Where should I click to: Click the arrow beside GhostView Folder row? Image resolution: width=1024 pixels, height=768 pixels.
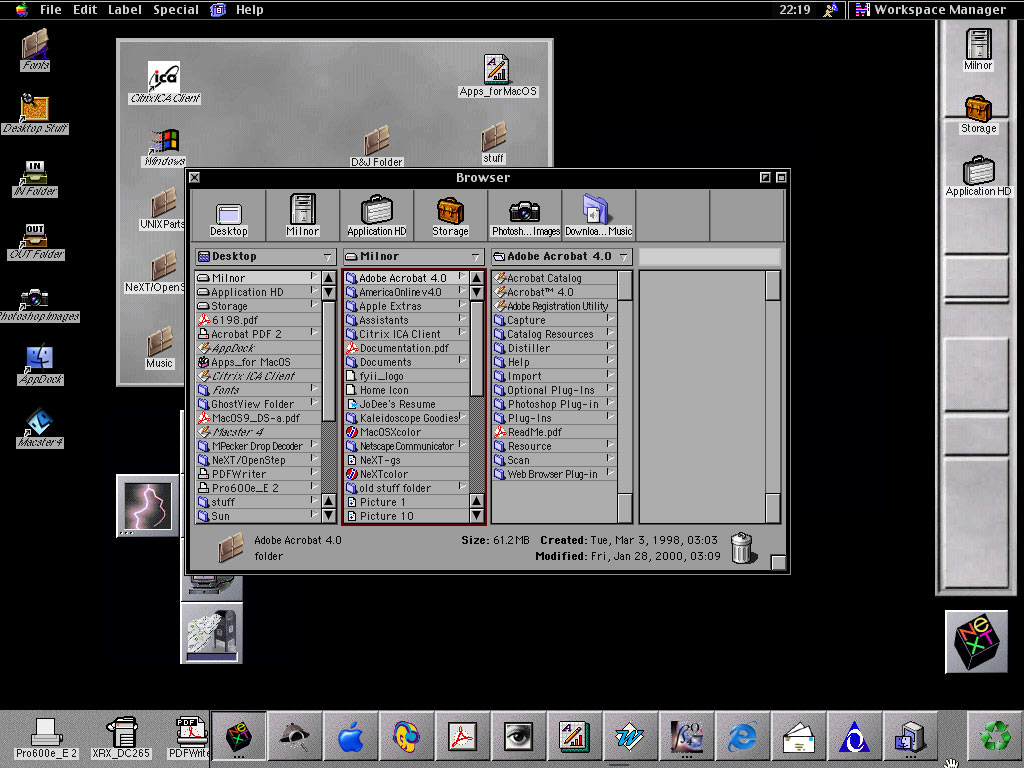point(313,403)
